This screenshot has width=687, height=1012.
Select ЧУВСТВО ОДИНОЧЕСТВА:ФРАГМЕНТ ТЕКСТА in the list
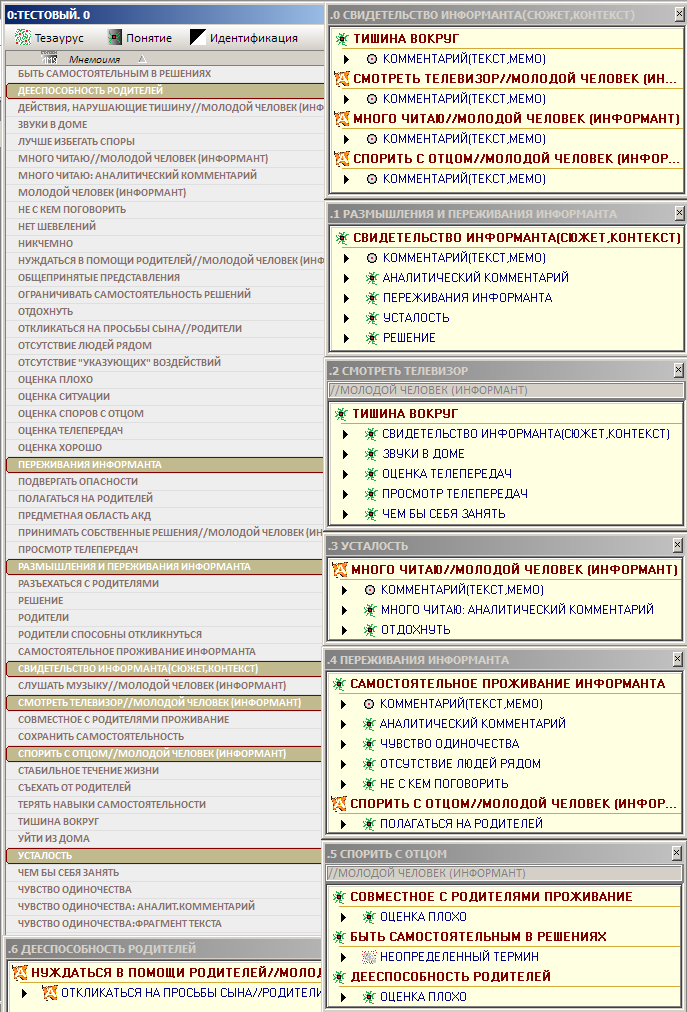165,923
